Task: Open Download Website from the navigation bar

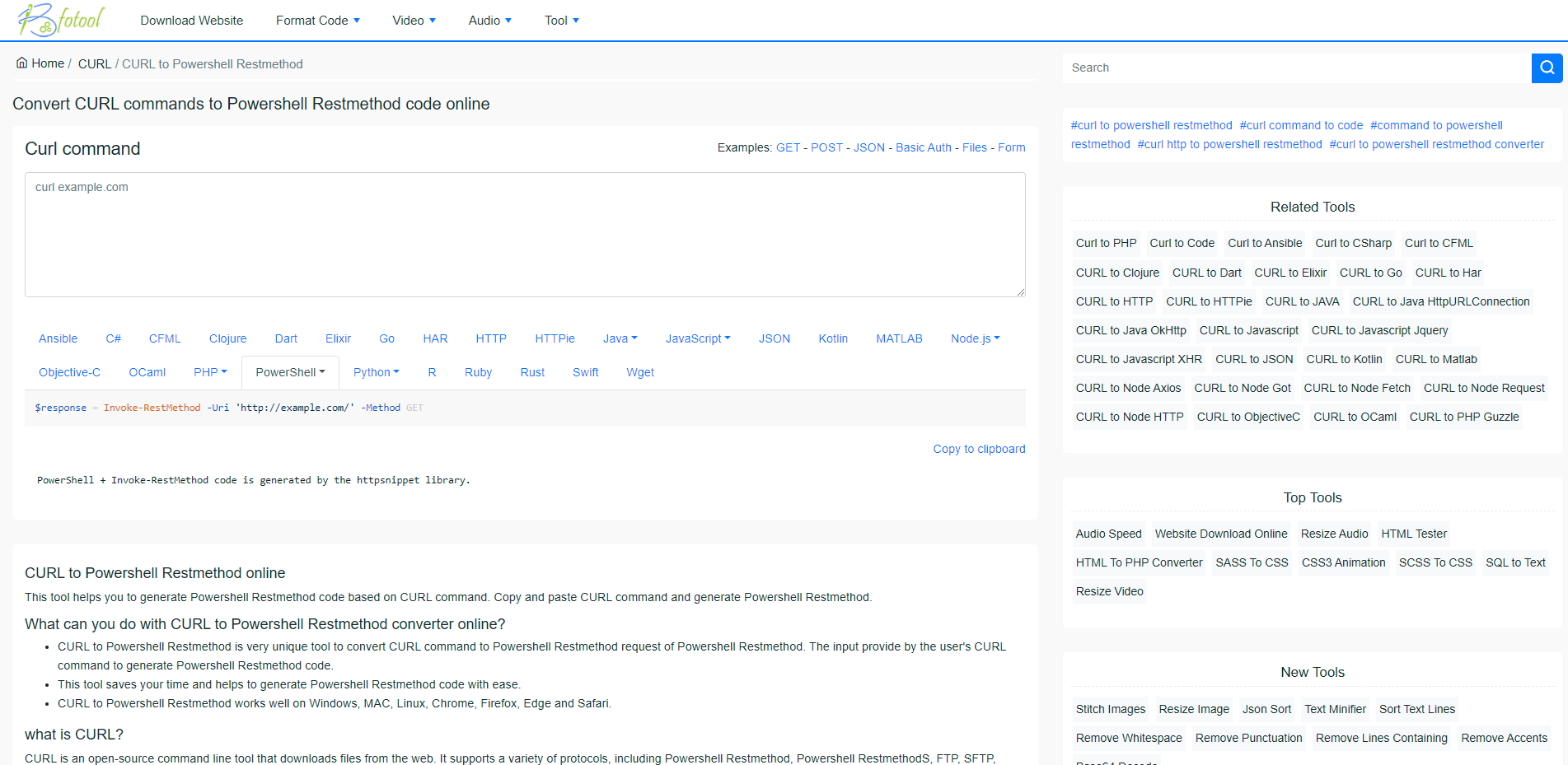Action: (x=191, y=21)
